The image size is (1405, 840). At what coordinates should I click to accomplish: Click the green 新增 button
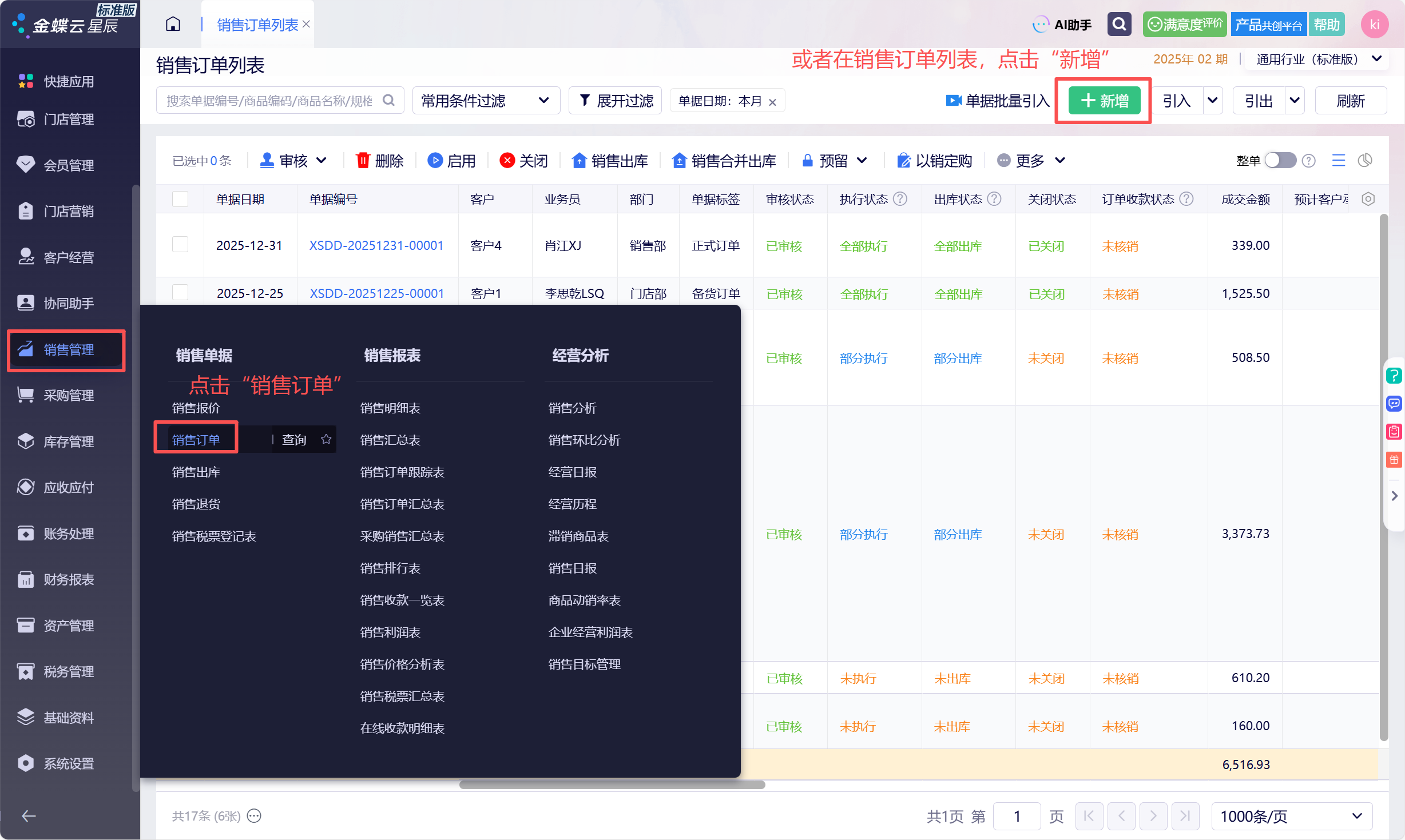tap(1104, 101)
